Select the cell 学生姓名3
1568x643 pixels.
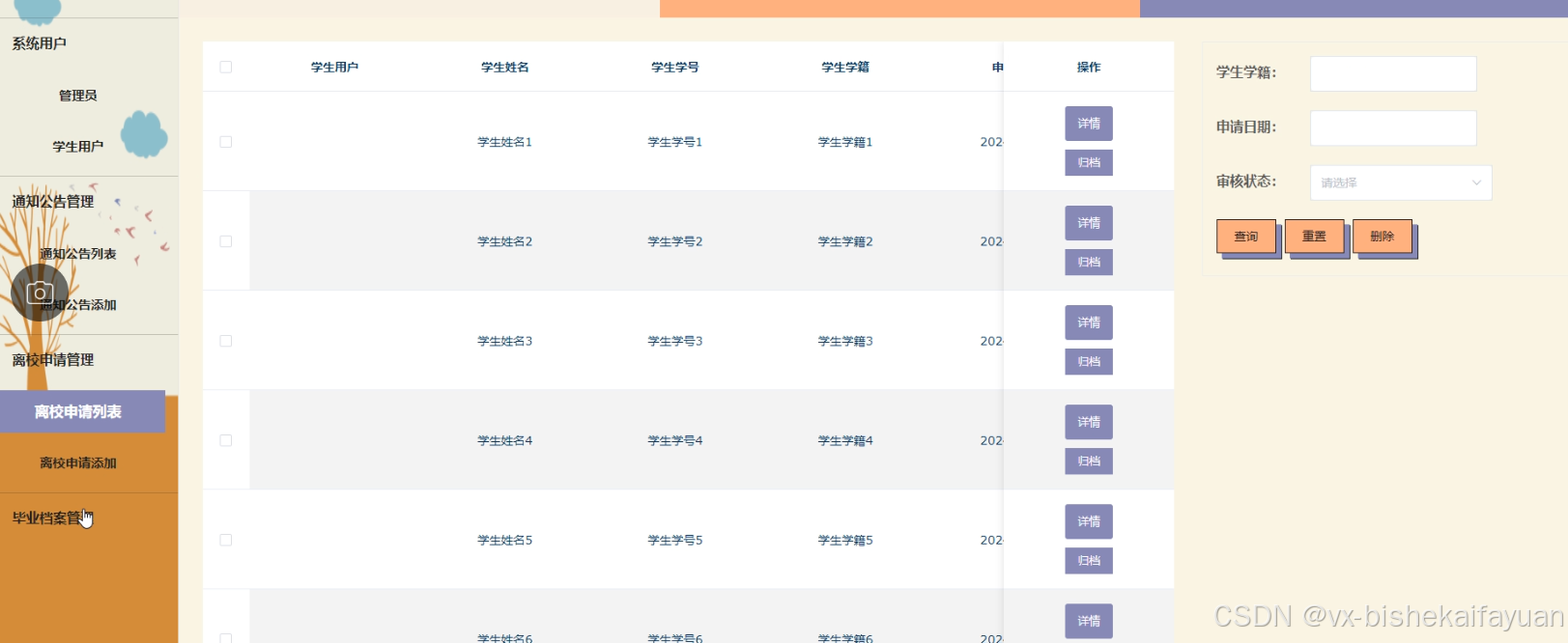505,341
